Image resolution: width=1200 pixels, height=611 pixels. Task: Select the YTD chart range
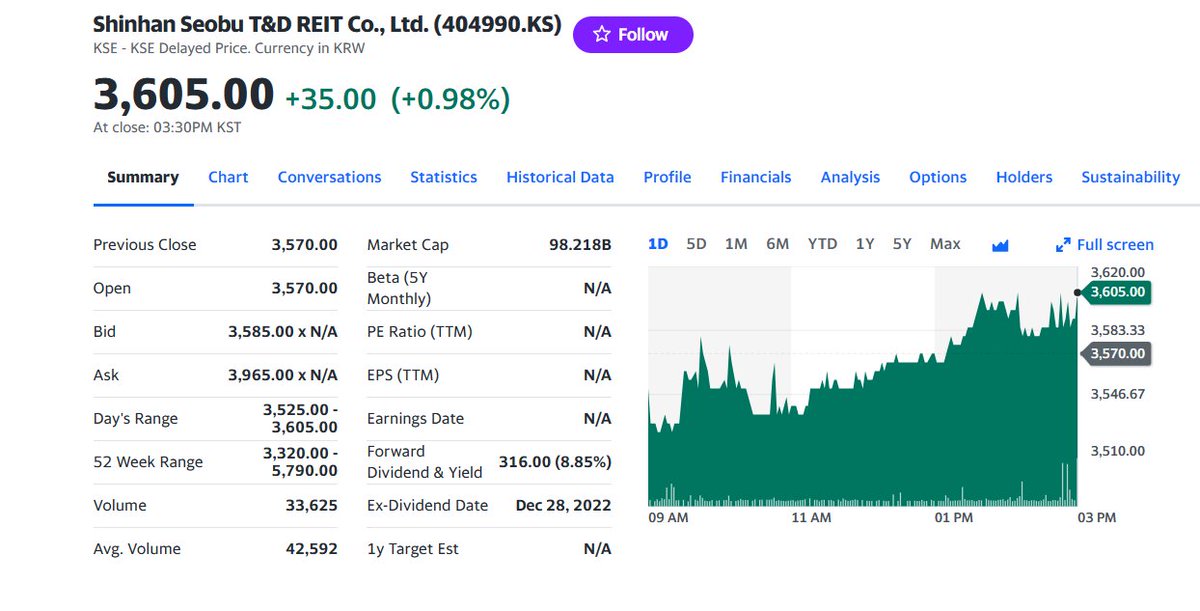(x=822, y=244)
